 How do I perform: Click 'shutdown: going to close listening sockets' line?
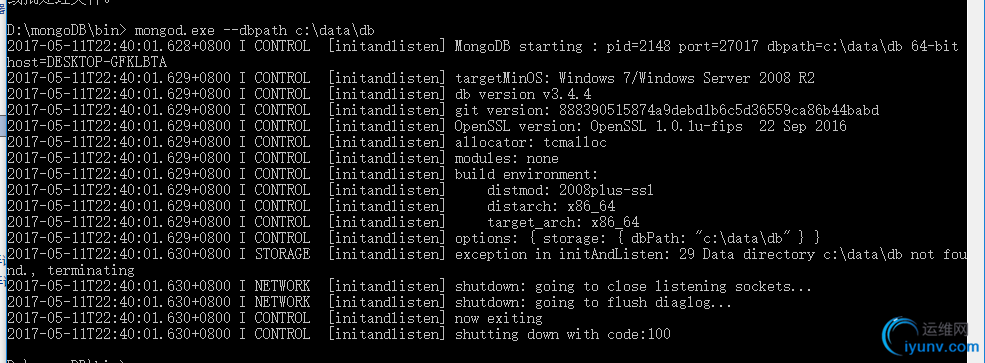[x=410, y=286]
